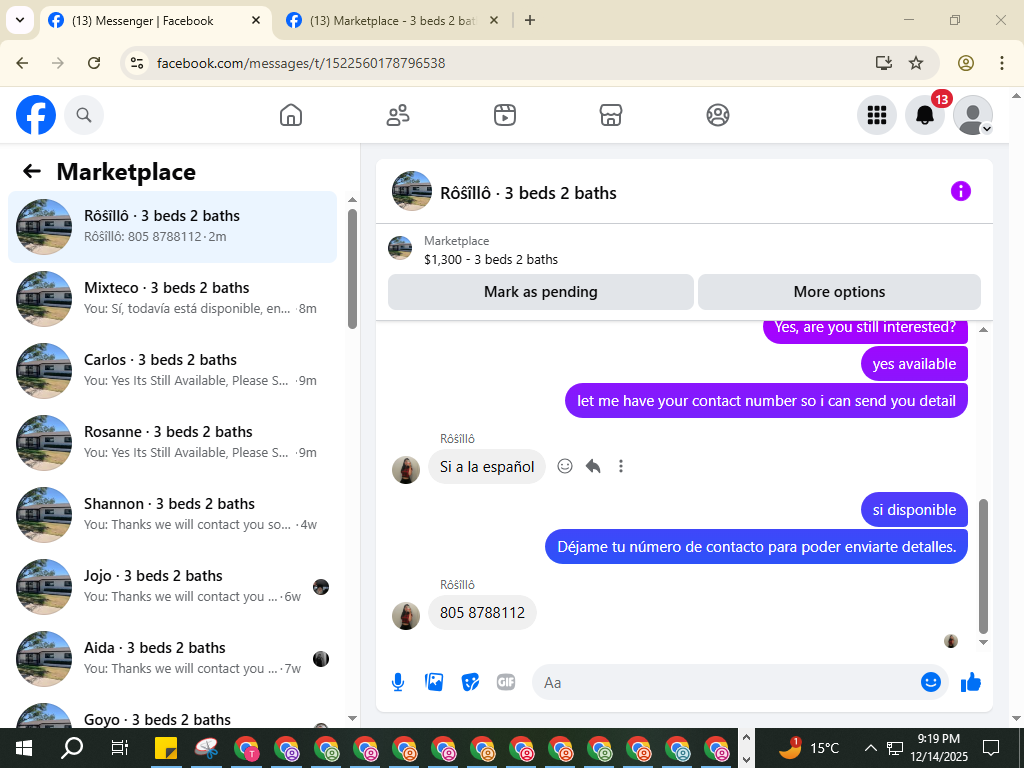
Task: Send a thumbs-up like
Action: click(971, 682)
